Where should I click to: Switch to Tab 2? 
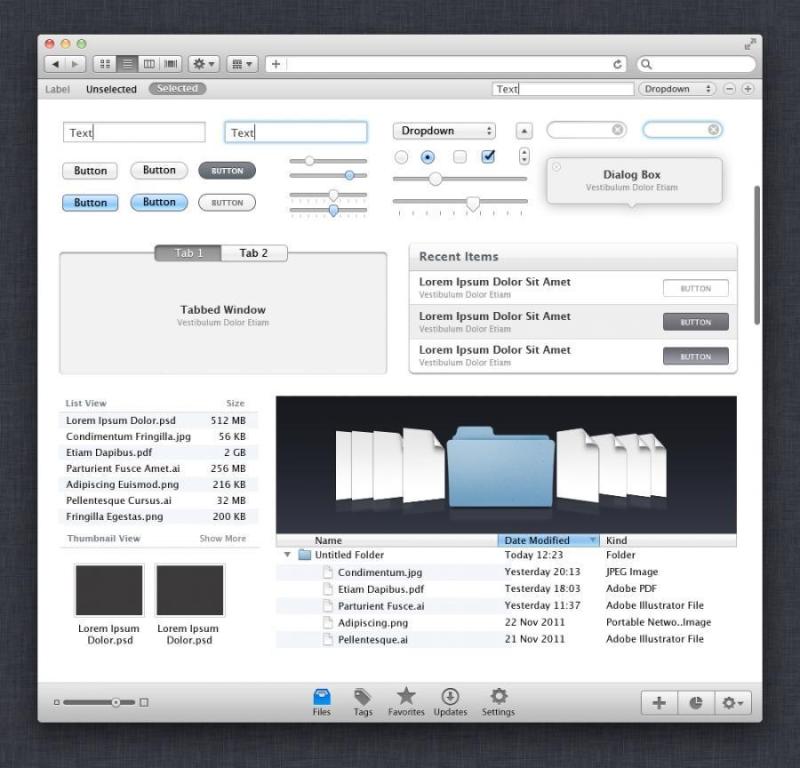(253, 253)
